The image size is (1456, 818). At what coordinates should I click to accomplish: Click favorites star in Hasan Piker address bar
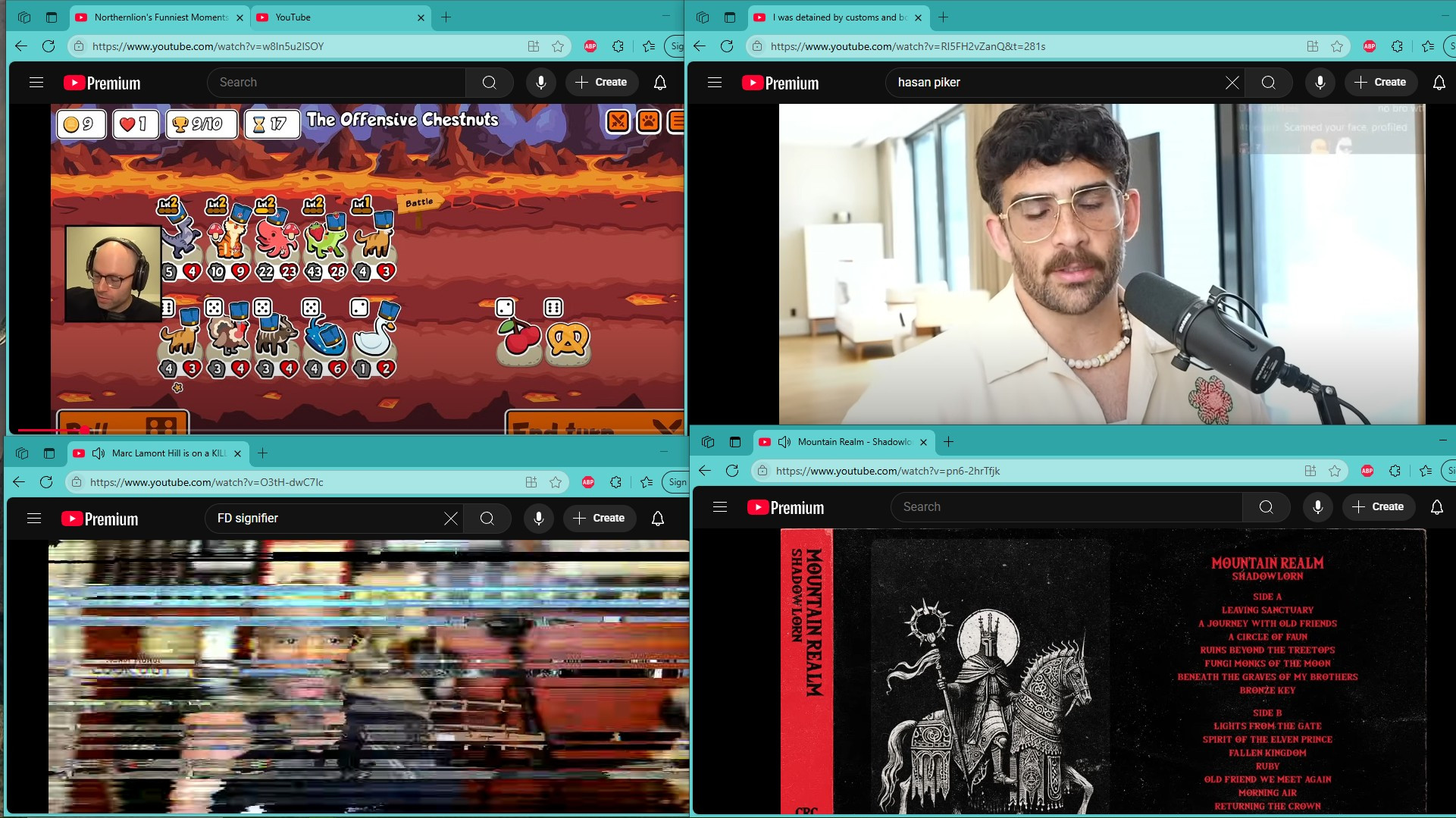[1338, 46]
